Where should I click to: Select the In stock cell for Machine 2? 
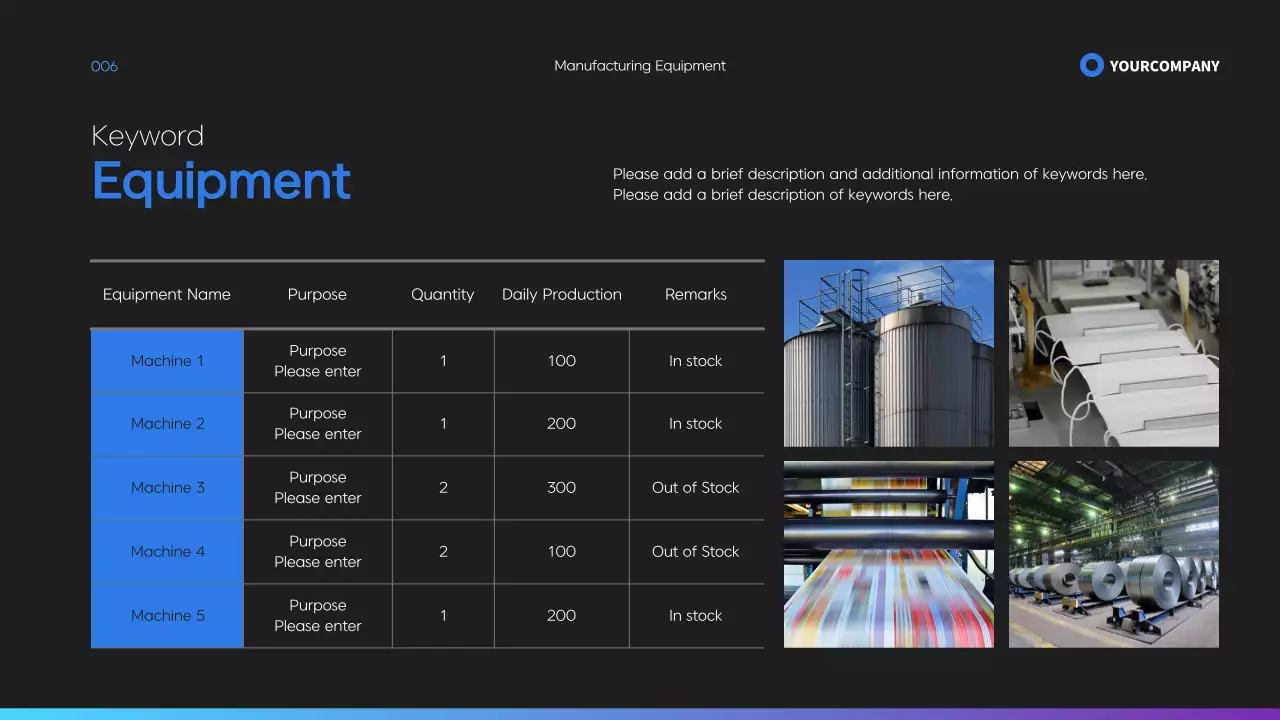click(696, 423)
